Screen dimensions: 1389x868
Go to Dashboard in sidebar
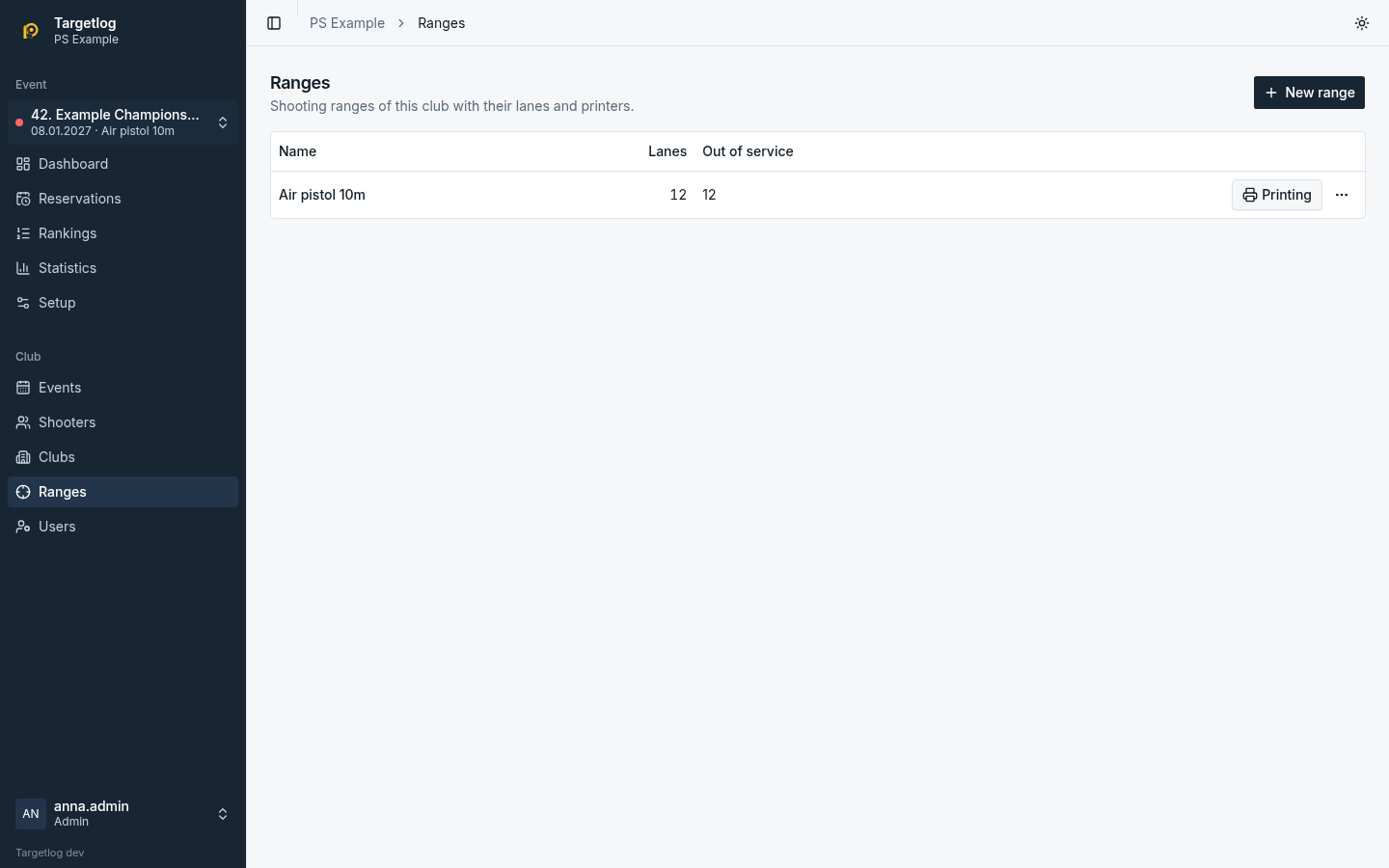[x=123, y=164]
